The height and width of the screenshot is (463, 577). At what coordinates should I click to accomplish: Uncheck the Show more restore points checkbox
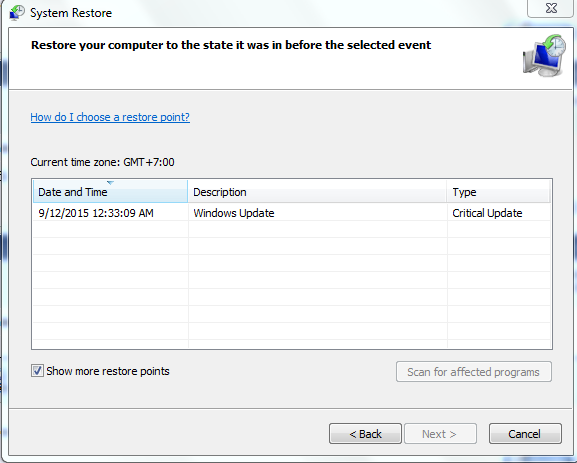tap(37, 371)
